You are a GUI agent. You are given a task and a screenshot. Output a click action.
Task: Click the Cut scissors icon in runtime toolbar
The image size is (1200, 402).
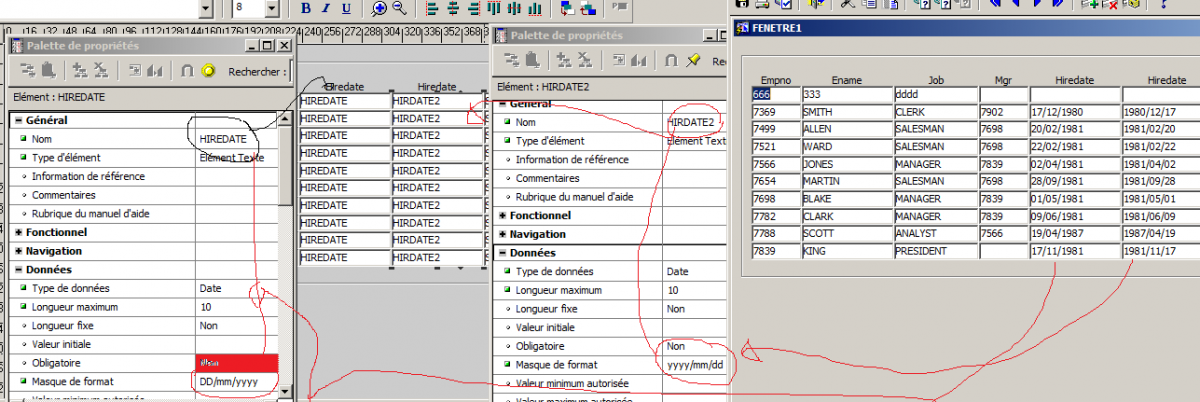[x=847, y=4]
